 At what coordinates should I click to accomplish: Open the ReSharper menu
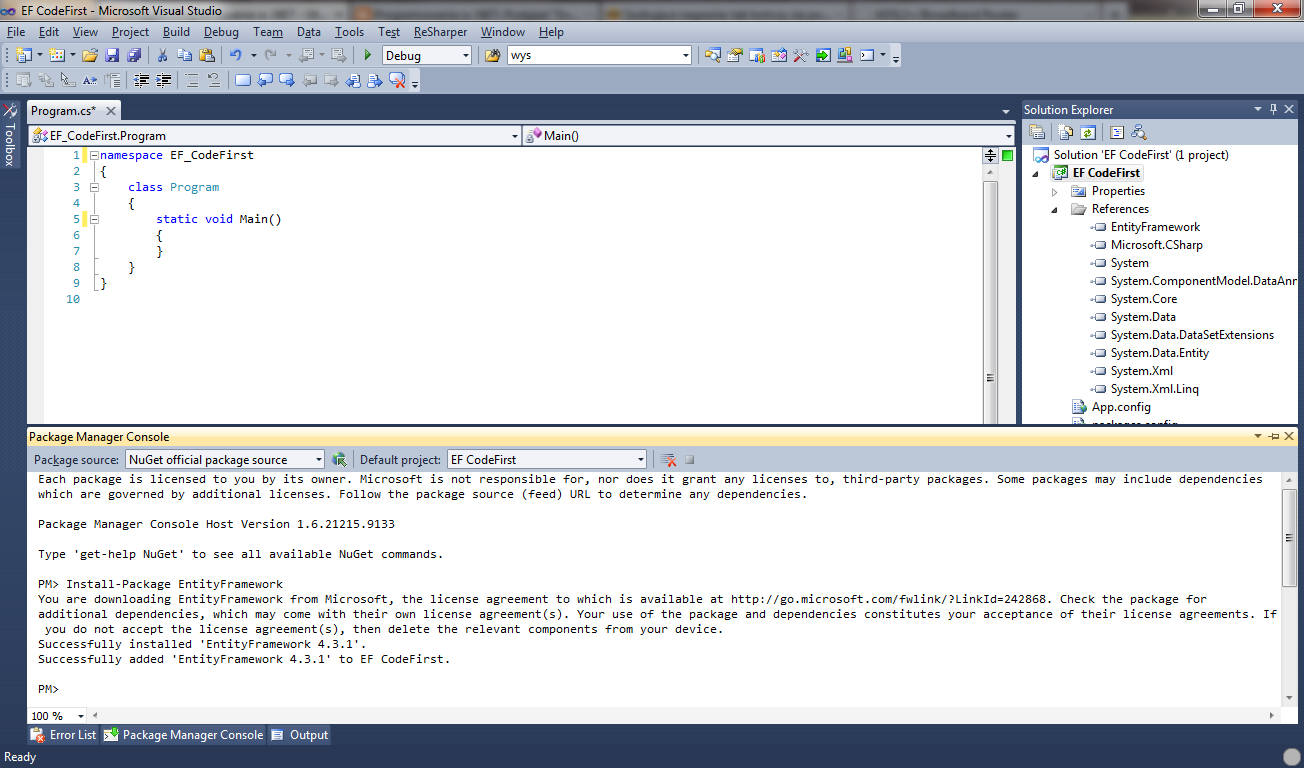click(x=440, y=32)
